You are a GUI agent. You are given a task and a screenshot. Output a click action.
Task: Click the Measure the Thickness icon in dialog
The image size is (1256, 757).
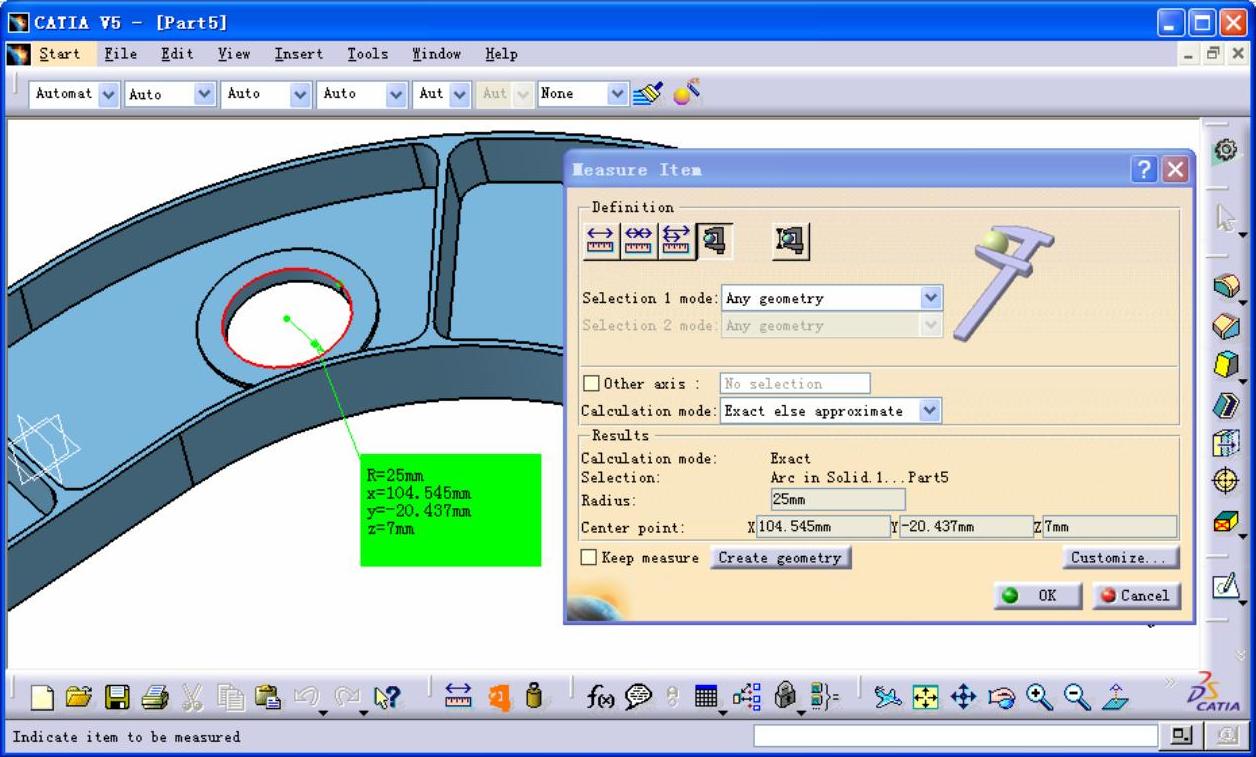[x=790, y=241]
